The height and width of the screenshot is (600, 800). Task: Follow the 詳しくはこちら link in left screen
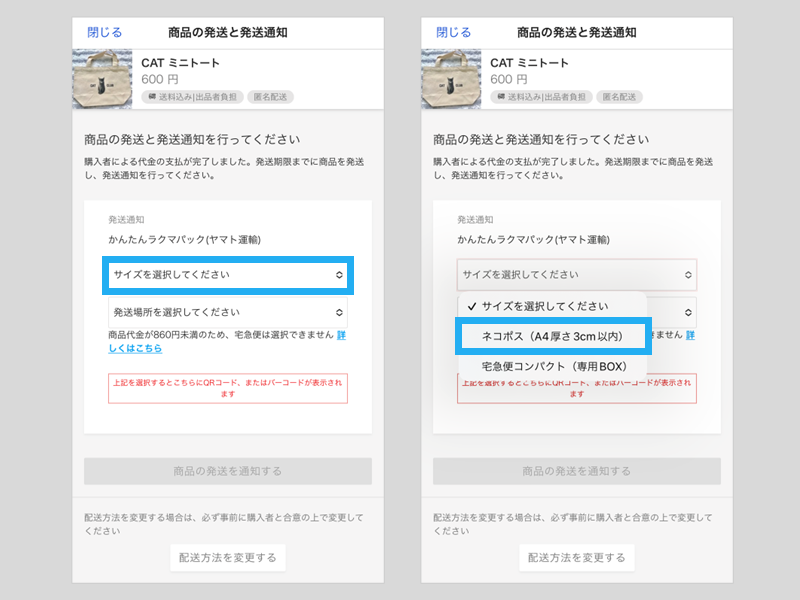135,348
